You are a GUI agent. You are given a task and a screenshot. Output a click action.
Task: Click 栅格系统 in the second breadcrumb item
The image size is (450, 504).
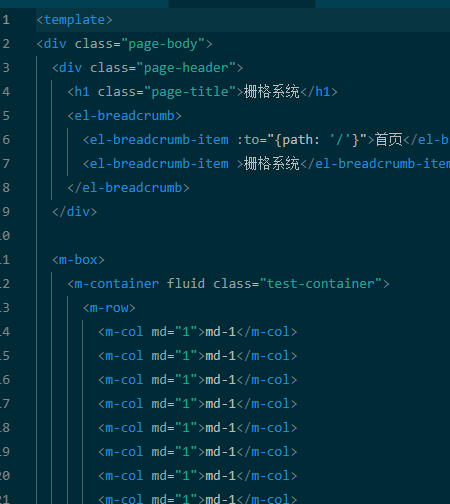pos(272,164)
